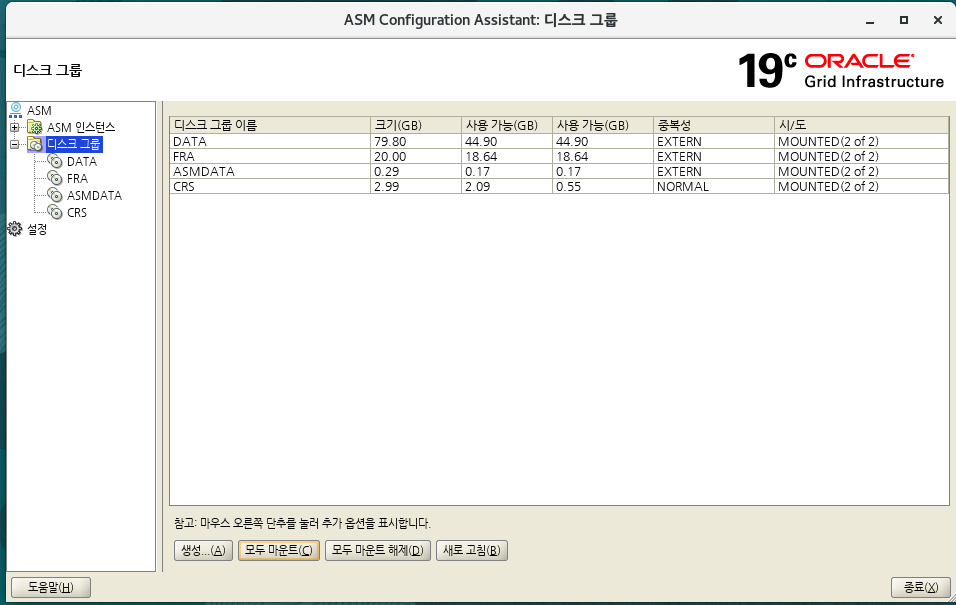This screenshot has width=956, height=605.
Task: Select the ASMDATA row in the table
Action: point(559,172)
